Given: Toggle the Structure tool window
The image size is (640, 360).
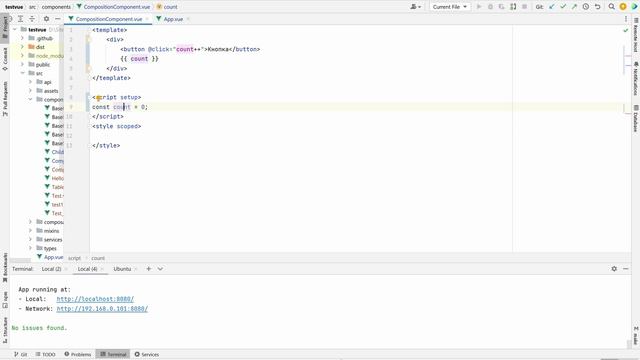Looking at the screenshot, I should coord(5,330).
